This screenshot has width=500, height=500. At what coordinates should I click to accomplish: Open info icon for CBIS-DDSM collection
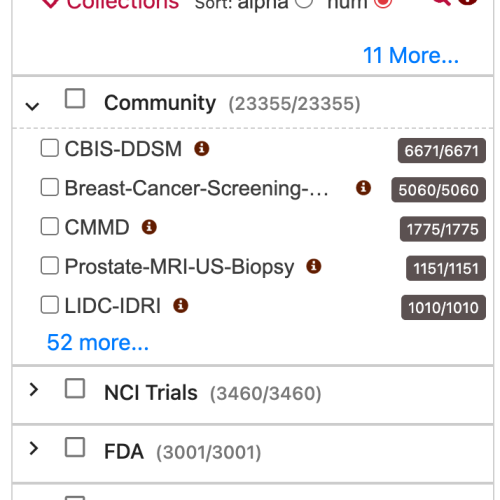202,148
